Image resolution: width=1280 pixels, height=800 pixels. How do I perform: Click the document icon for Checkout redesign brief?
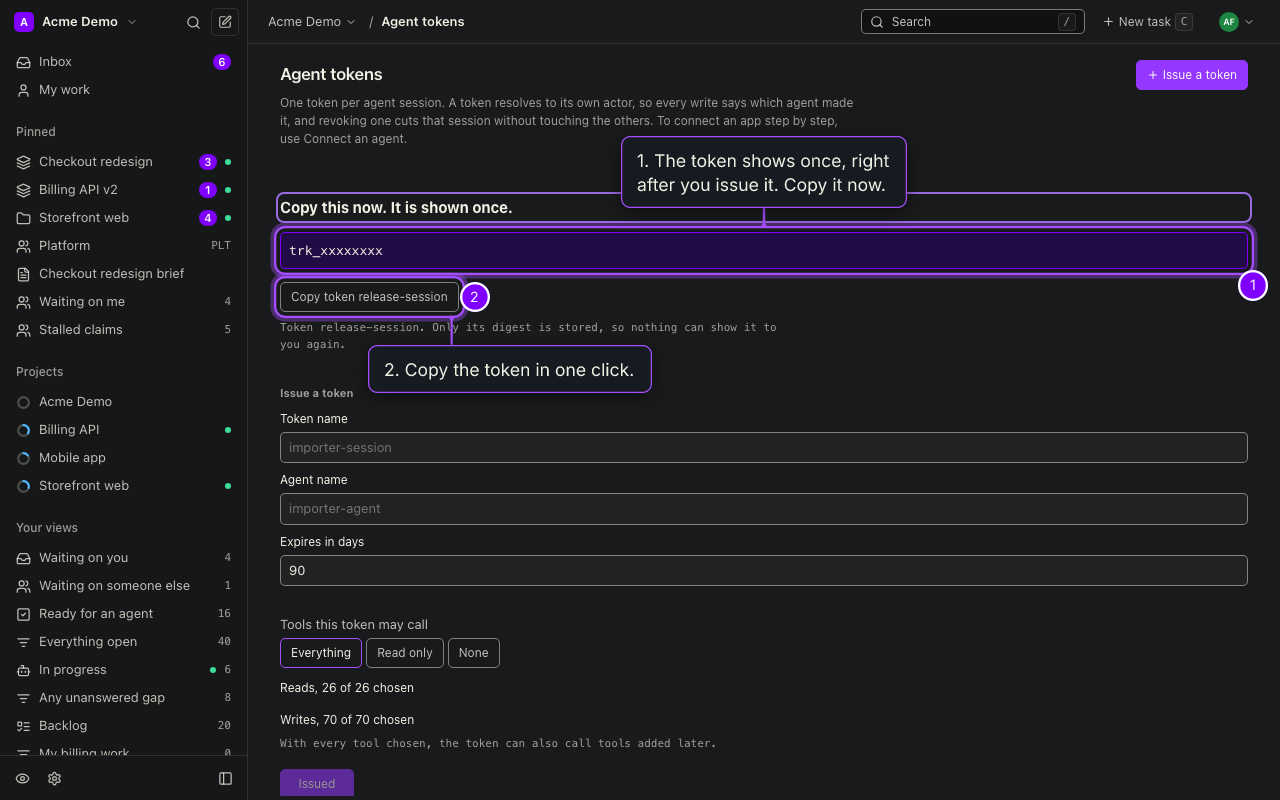[x=23, y=274]
